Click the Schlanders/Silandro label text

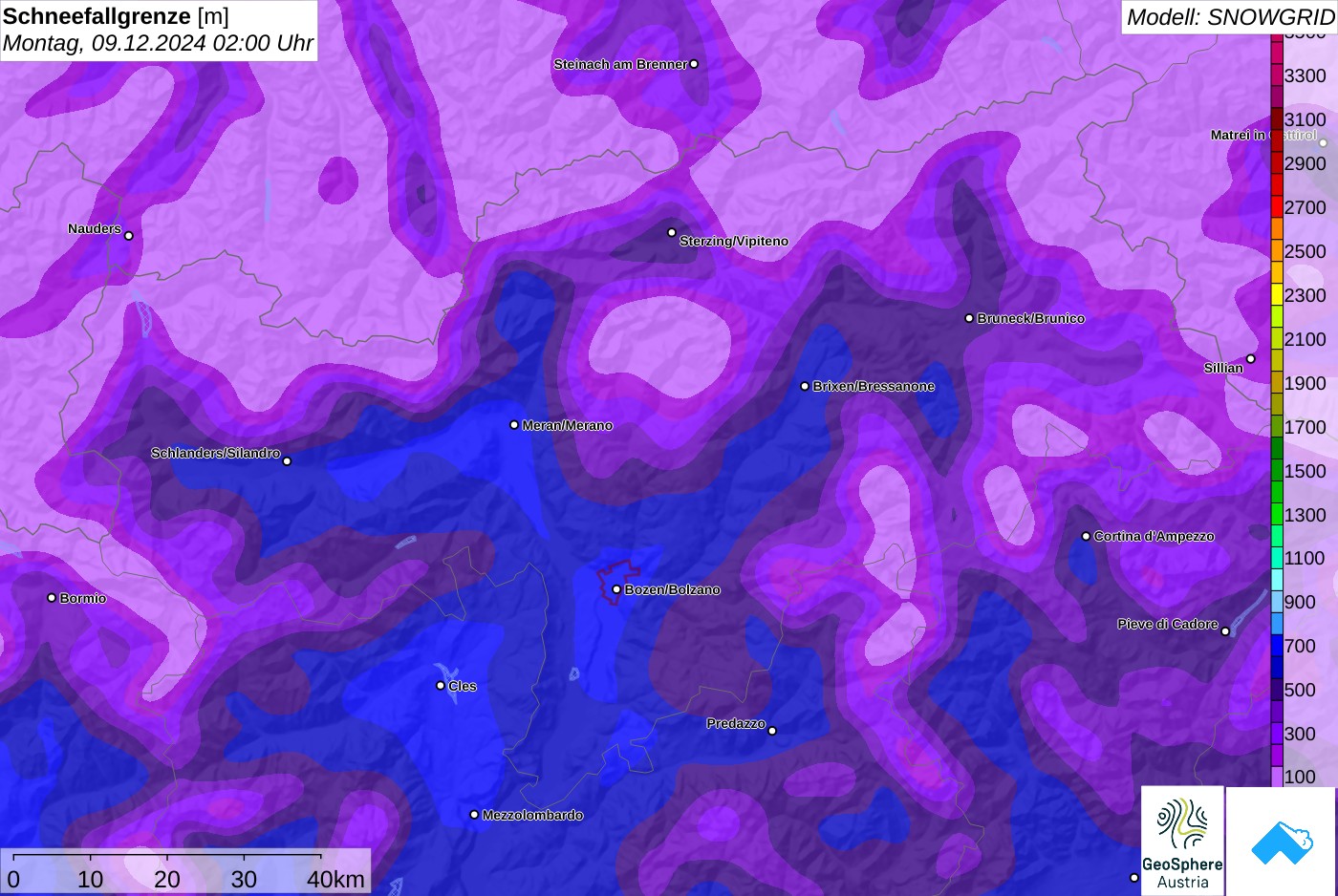(215, 453)
